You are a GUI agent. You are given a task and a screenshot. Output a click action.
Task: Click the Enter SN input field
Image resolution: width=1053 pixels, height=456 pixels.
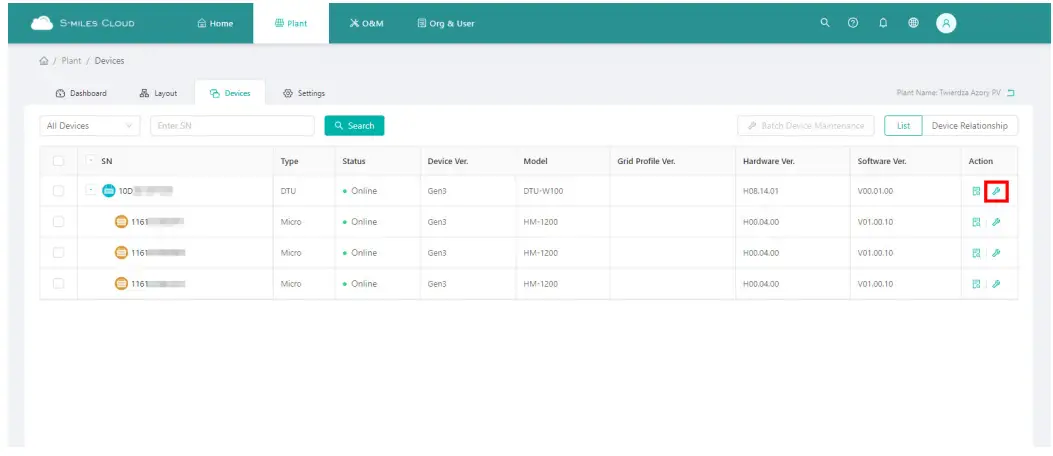click(232, 126)
